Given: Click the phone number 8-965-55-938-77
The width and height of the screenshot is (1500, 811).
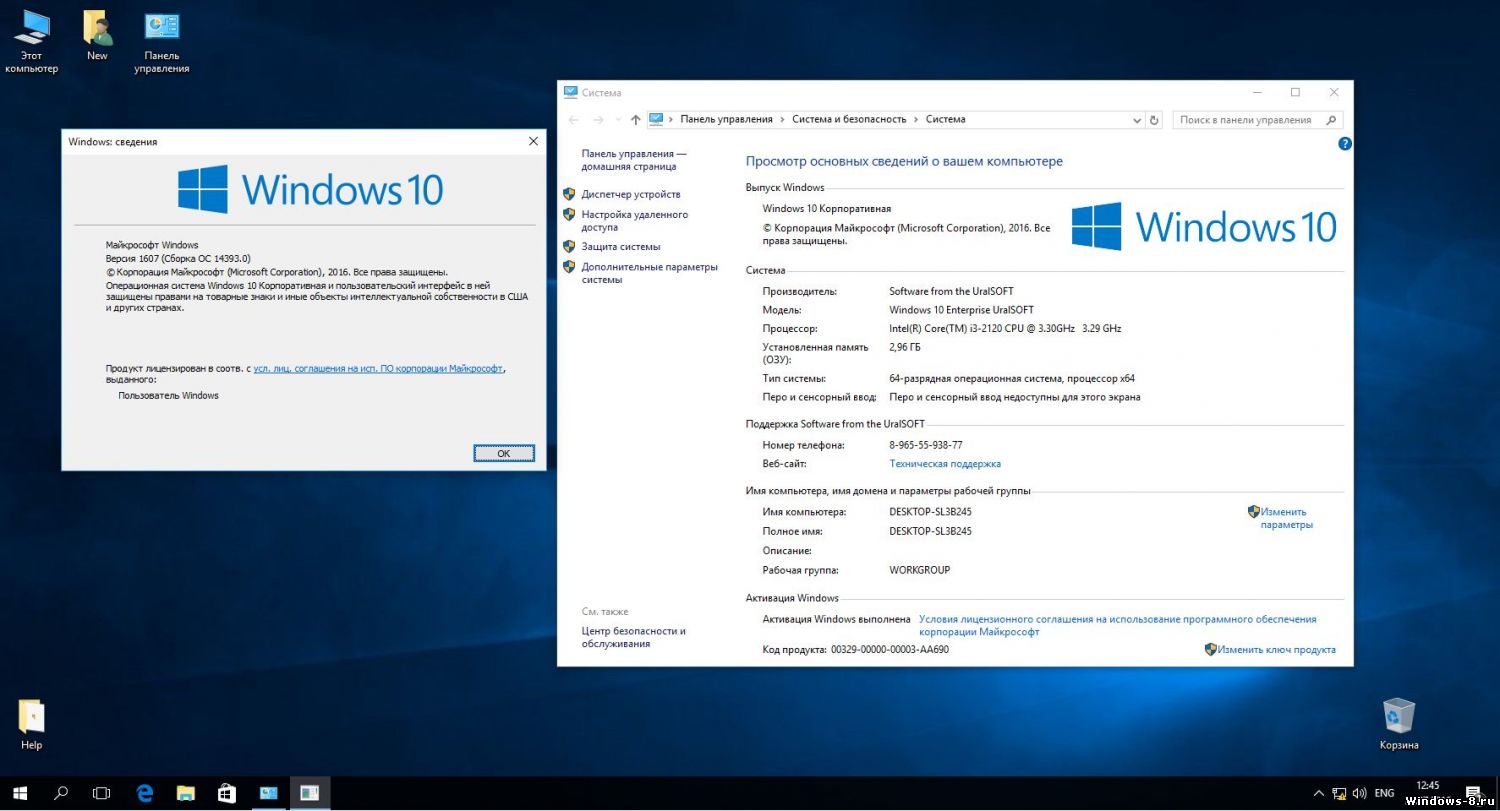Looking at the screenshot, I should 926,445.
